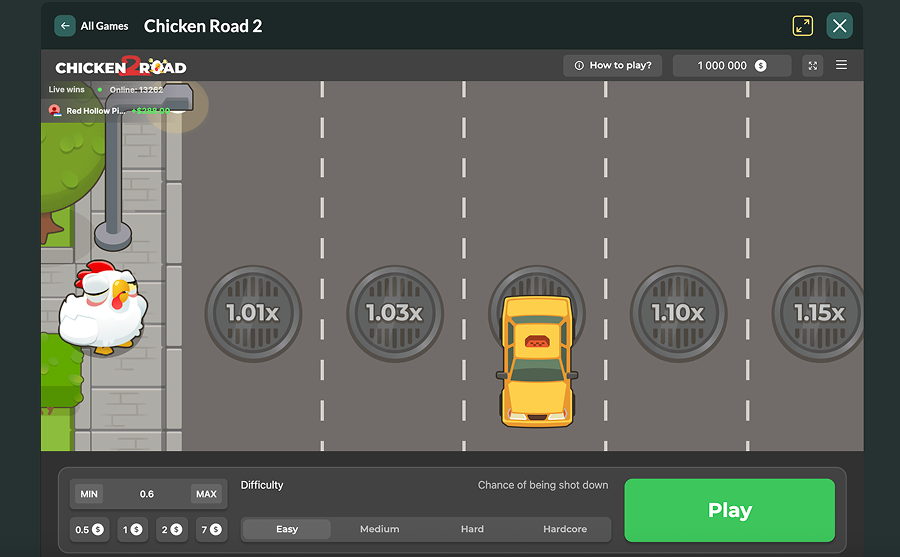Click the 1.03x manhole multiplier

click(x=395, y=313)
